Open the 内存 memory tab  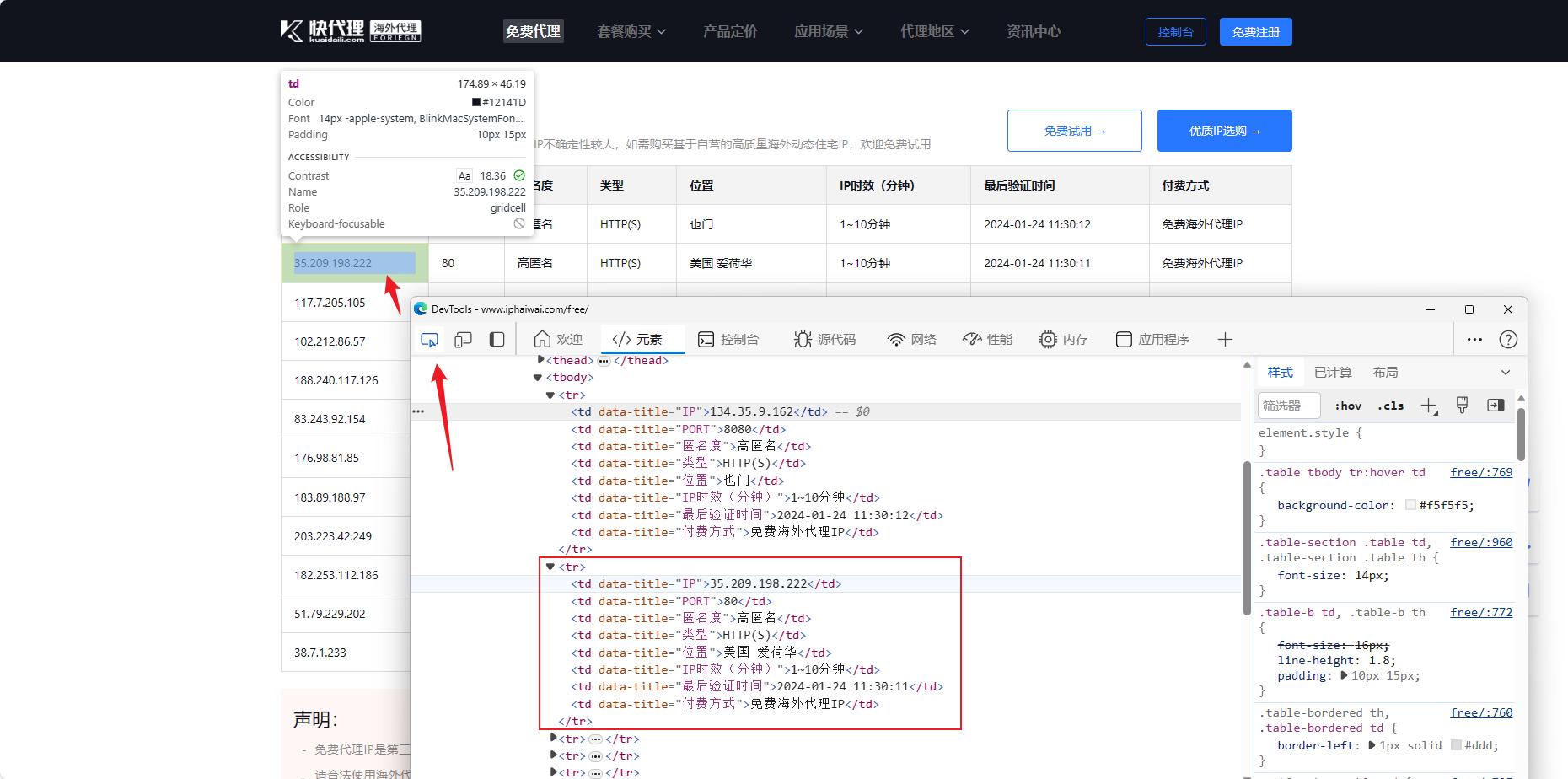tap(1064, 339)
